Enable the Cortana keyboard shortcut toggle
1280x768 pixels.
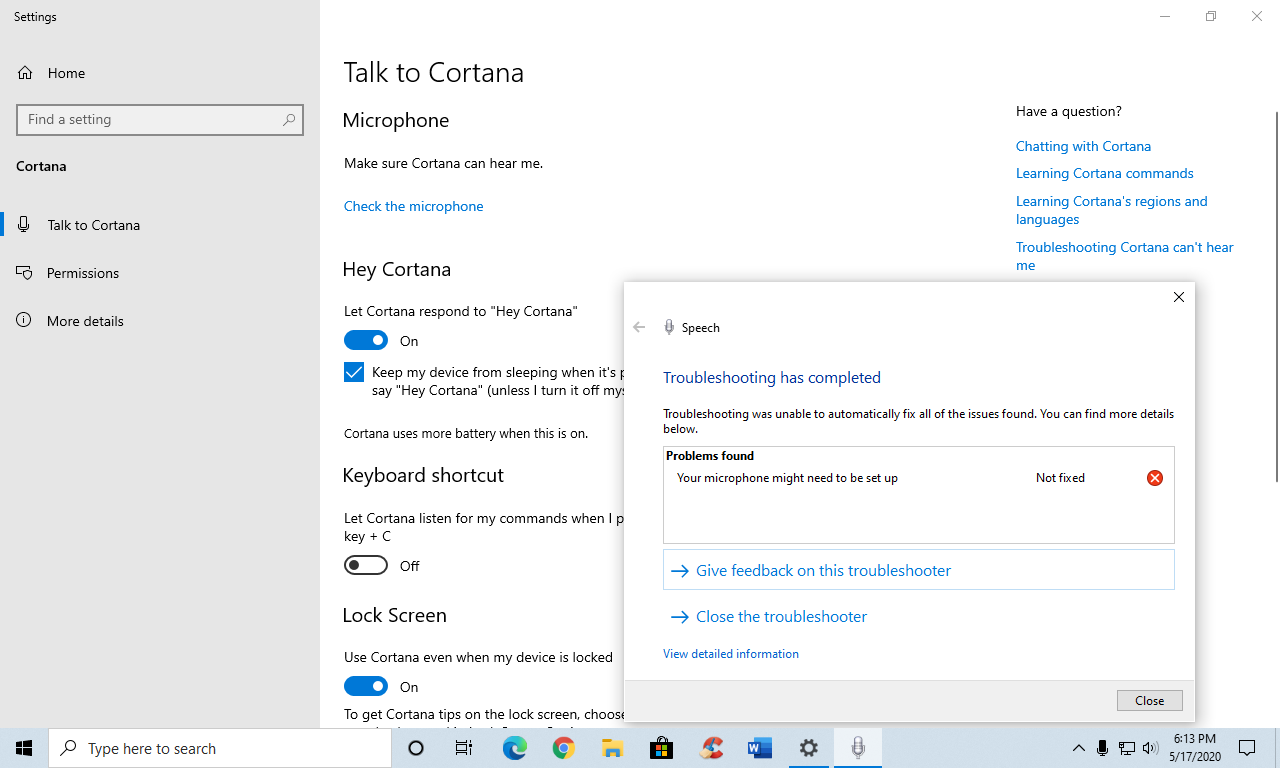pyautogui.click(x=366, y=566)
